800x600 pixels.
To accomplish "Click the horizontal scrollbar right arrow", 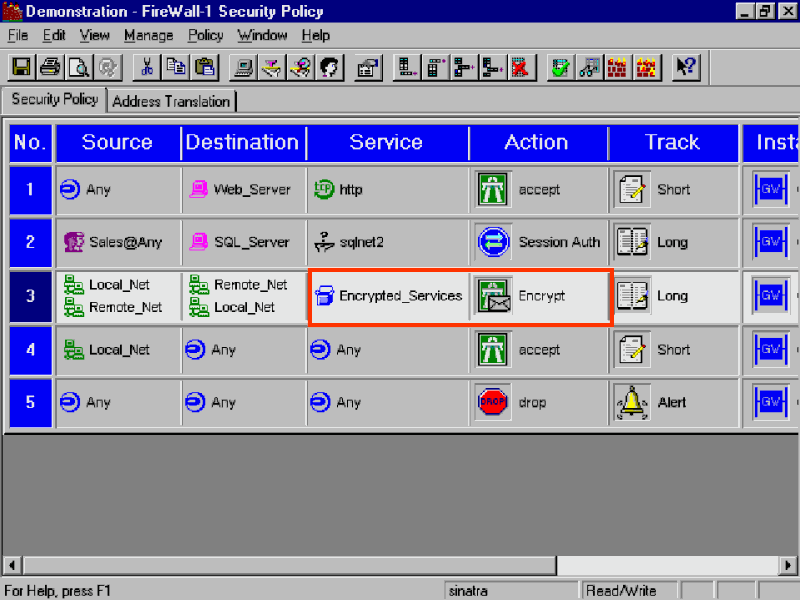I will [789, 565].
